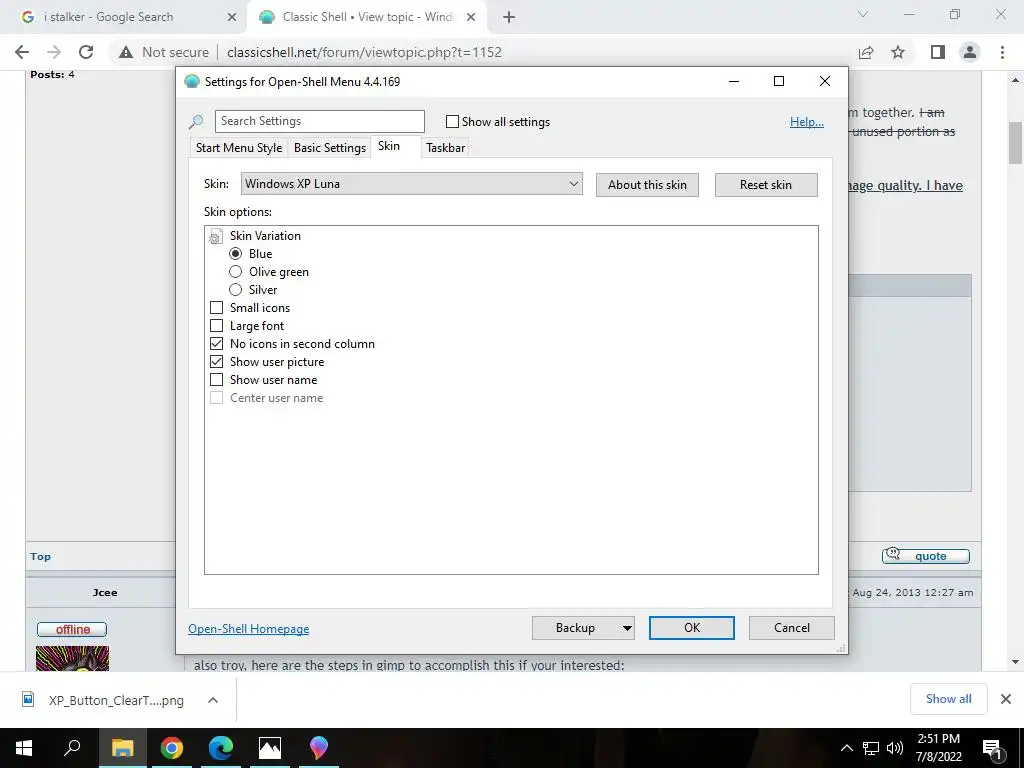The width and height of the screenshot is (1024, 768).
Task: Click the Top link in forum
Action: [40, 556]
